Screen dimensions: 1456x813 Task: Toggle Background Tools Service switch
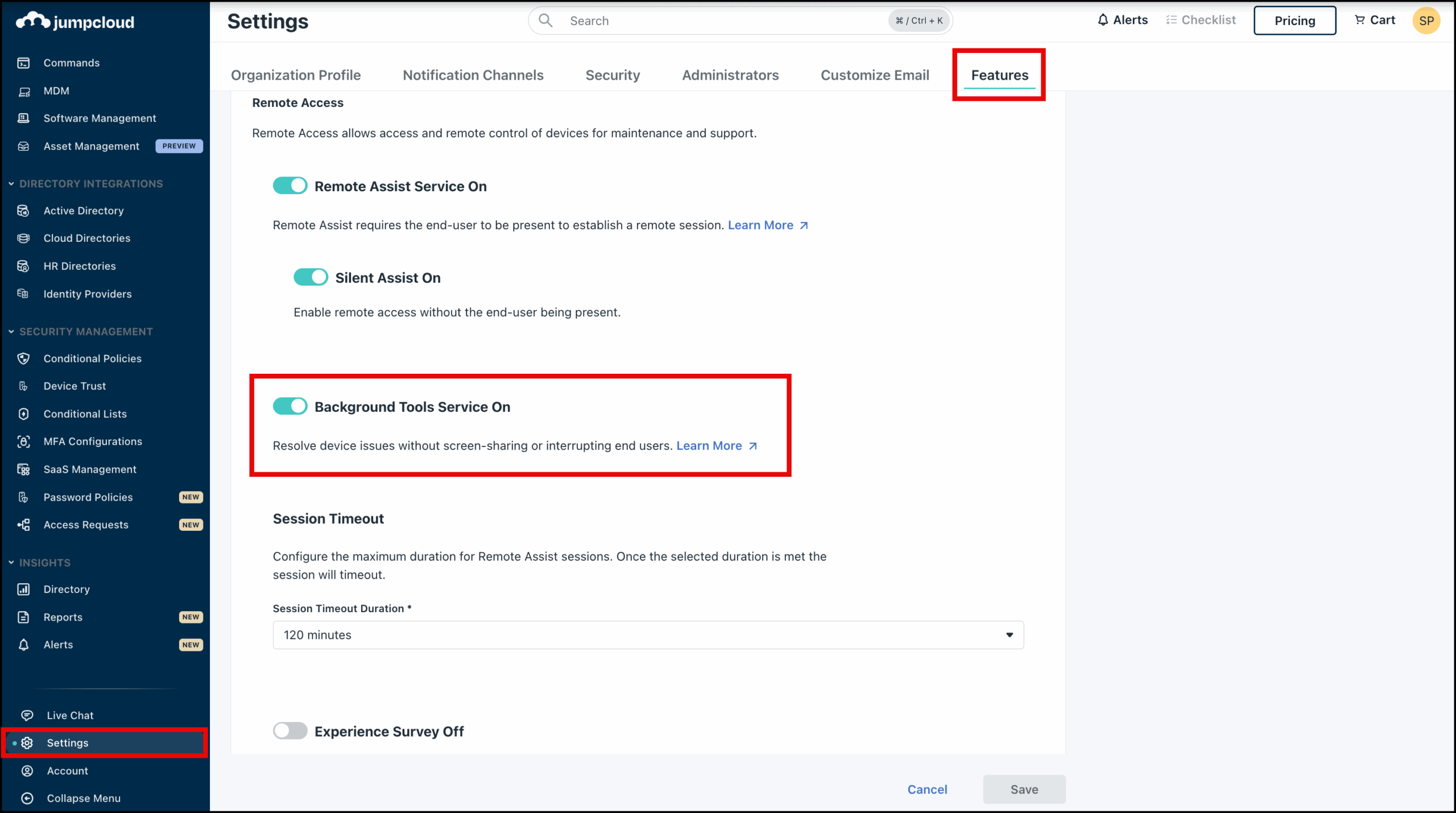[290, 406]
